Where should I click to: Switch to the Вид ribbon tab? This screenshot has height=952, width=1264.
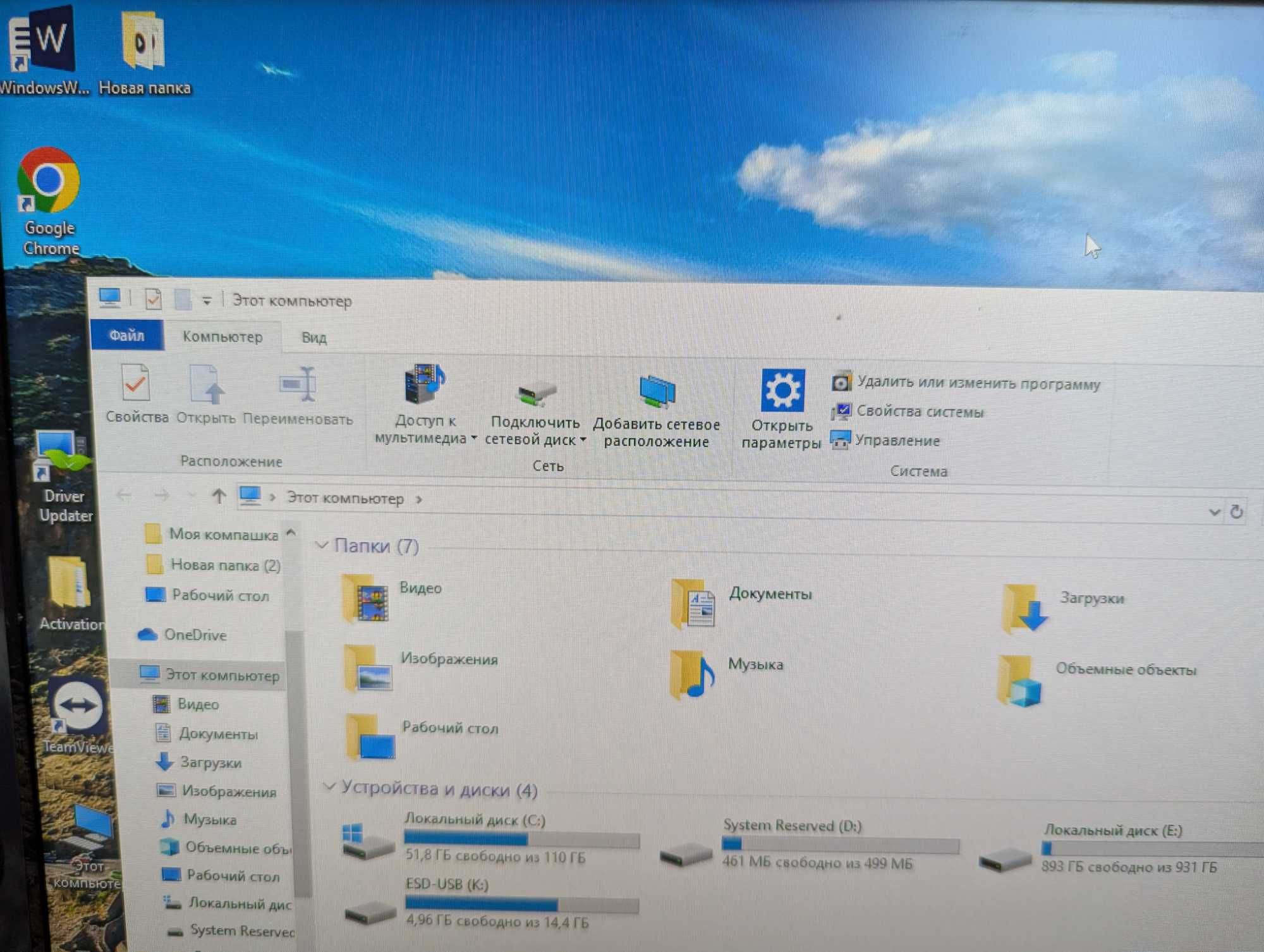pos(314,338)
